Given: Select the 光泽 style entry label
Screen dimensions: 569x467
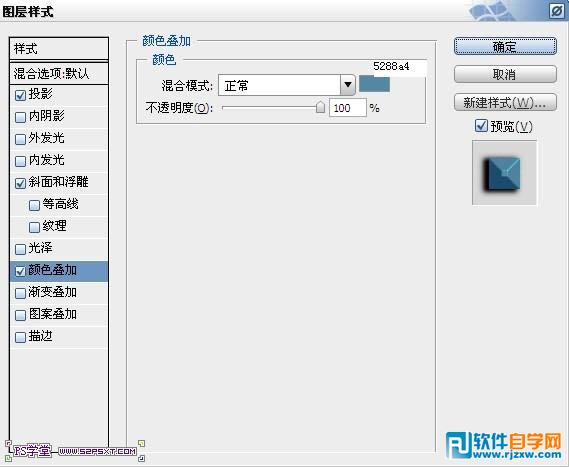Looking at the screenshot, I should [x=41, y=248].
